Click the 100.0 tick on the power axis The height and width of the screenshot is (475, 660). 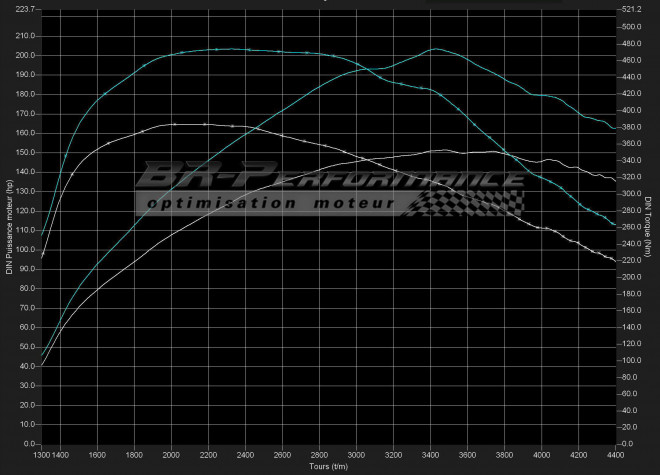tap(23, 249)
